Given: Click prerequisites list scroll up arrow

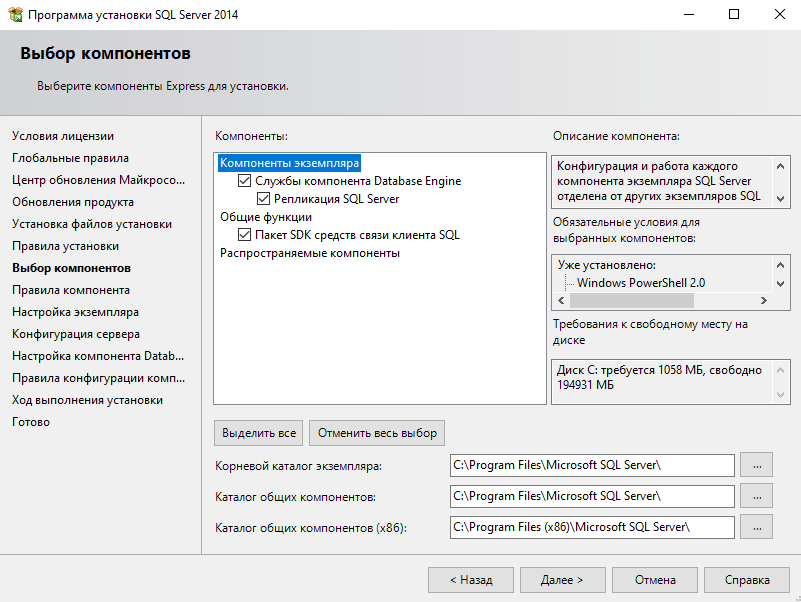Looking at the screenshot, I should pos(780,265).
